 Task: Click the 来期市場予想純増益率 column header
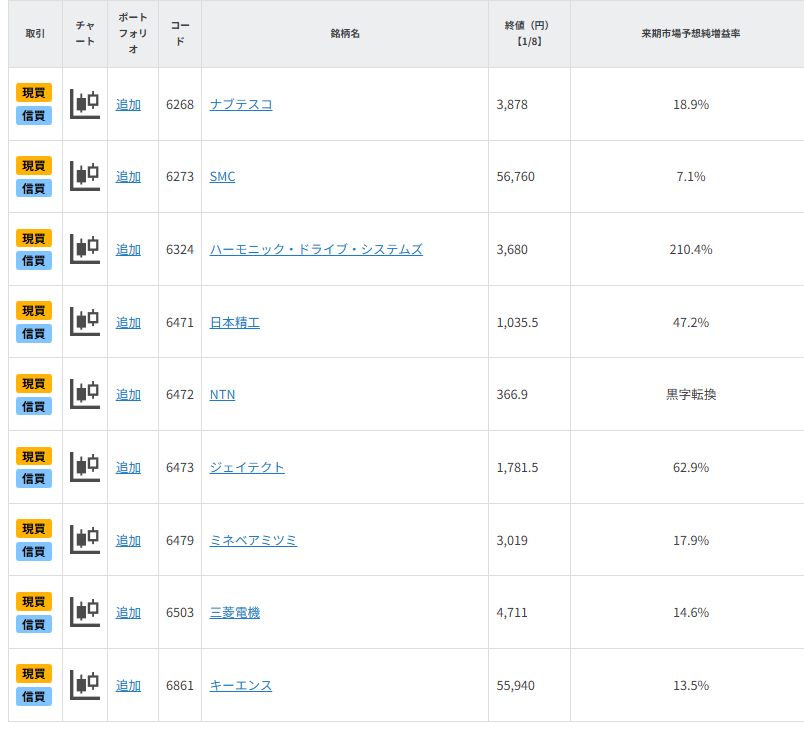click(690, 34)
